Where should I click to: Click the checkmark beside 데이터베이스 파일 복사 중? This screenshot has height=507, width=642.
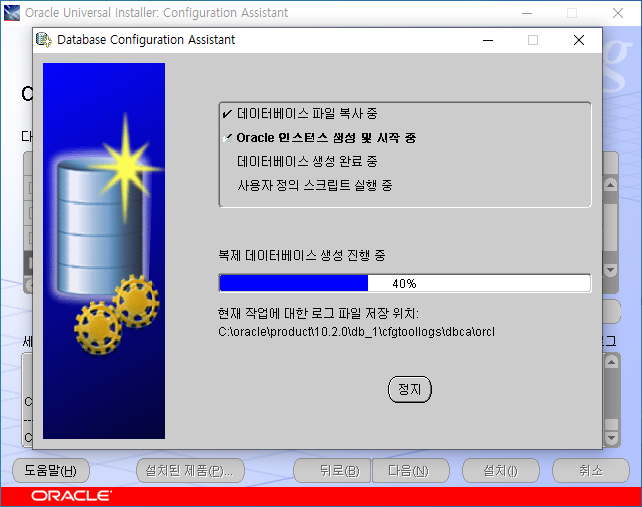(x=227, y=114)
